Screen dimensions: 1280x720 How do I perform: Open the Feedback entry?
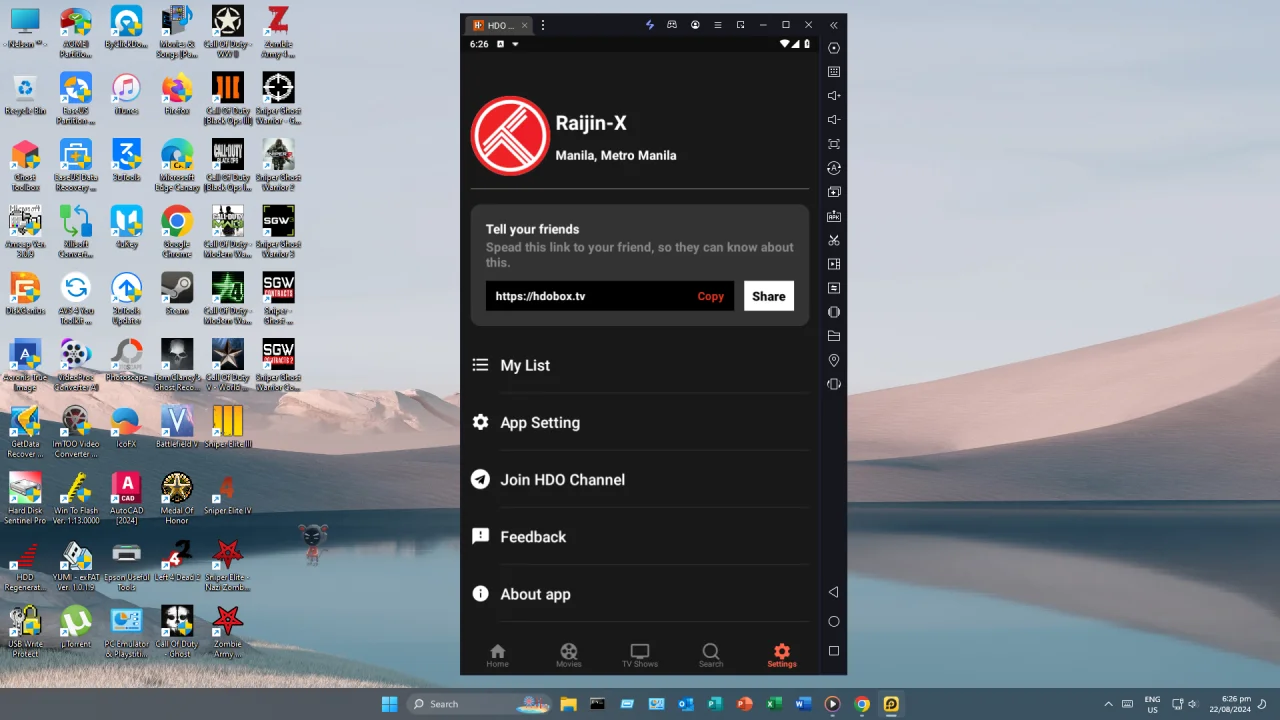click(x=639, y=537)
